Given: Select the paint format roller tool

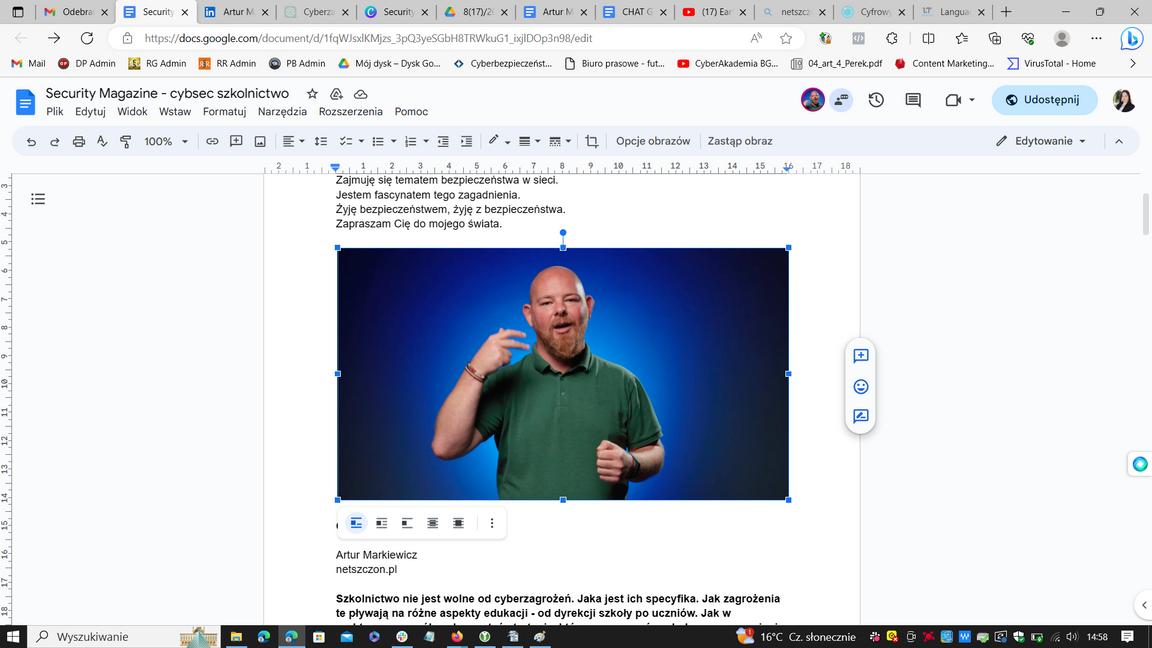Looking at the screenshot, I should [126, 142].
